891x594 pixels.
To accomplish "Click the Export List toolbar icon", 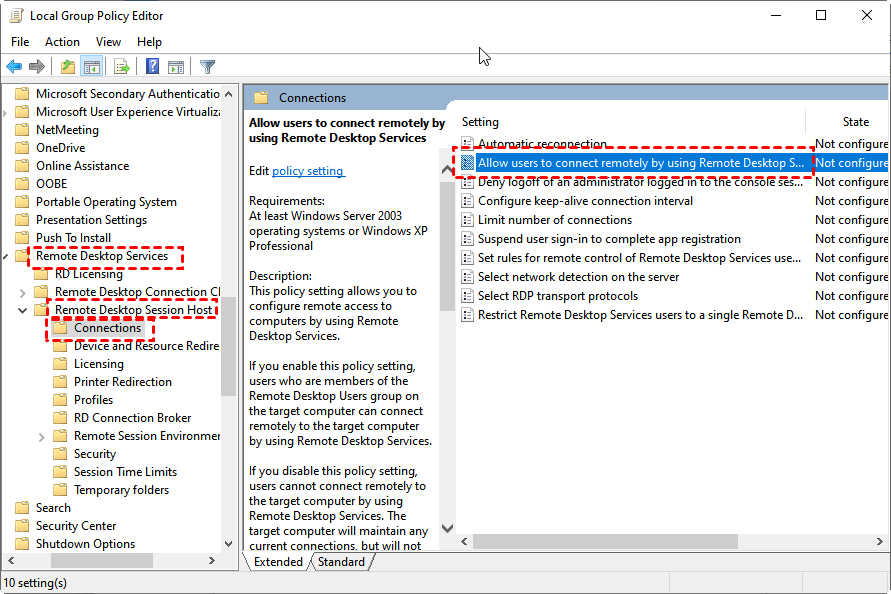I will point(122,67).
